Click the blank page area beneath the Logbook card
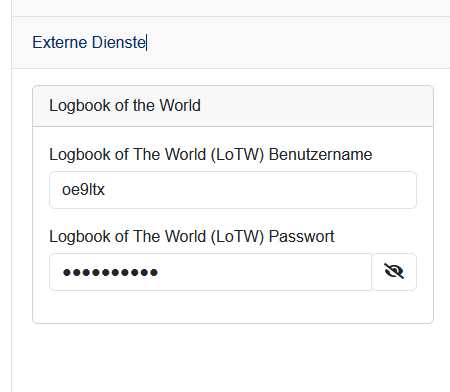 tap(231, 358)
